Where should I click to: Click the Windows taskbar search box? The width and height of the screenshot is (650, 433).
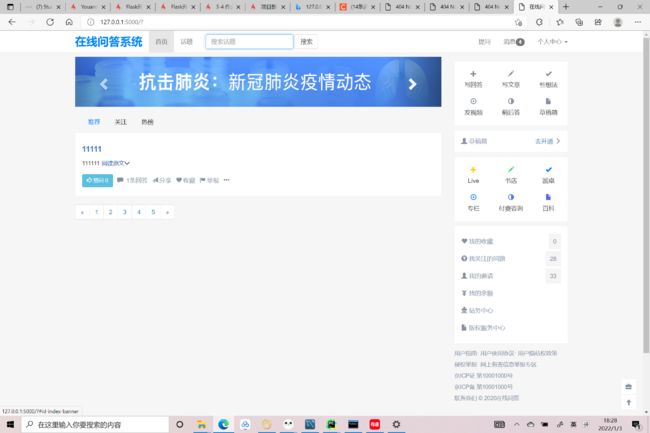(x=95, y=424)
